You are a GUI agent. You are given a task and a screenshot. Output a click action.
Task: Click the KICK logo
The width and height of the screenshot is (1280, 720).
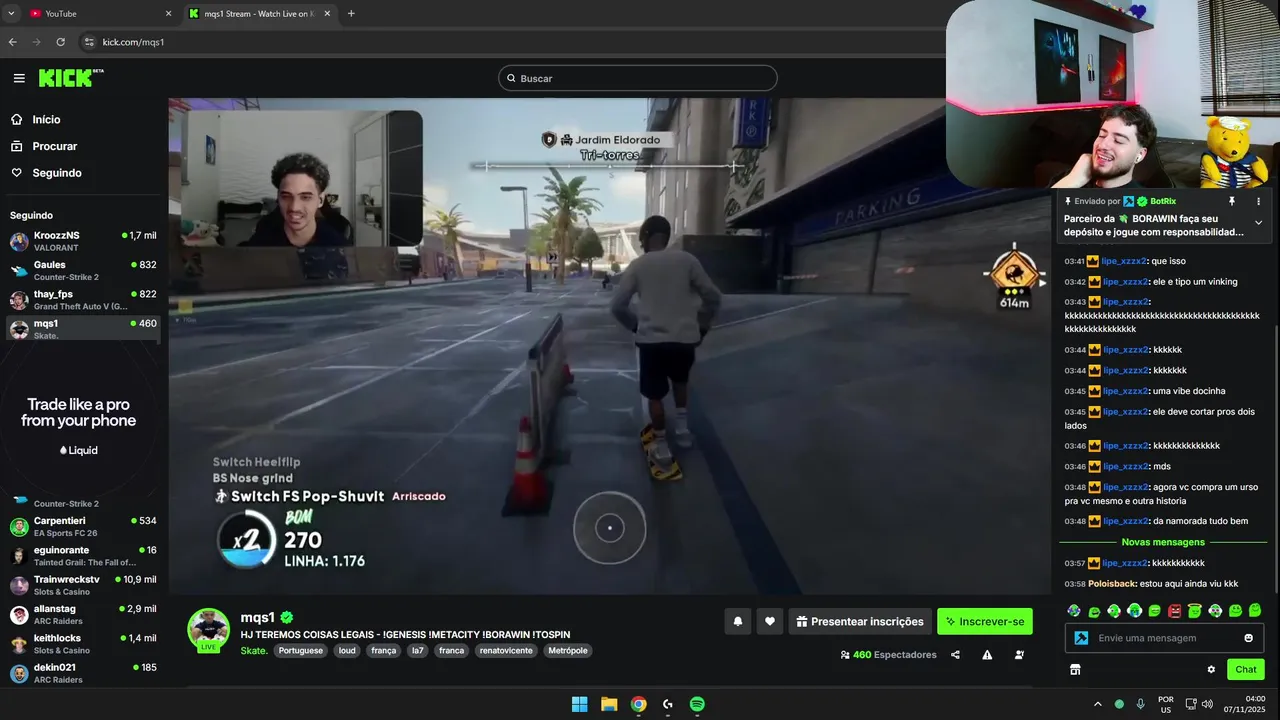(70, 78)
